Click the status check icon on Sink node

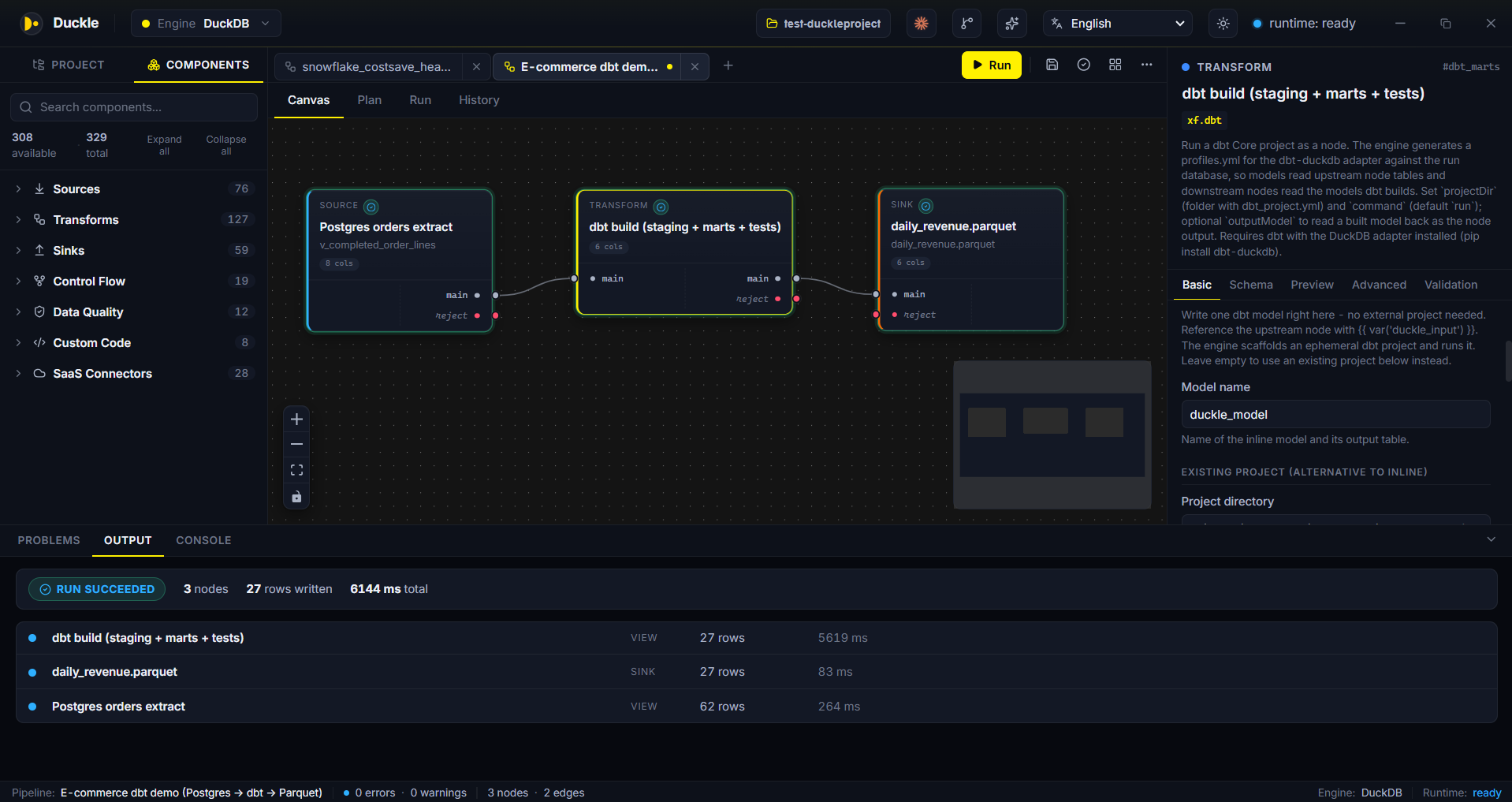pos(926,206)
